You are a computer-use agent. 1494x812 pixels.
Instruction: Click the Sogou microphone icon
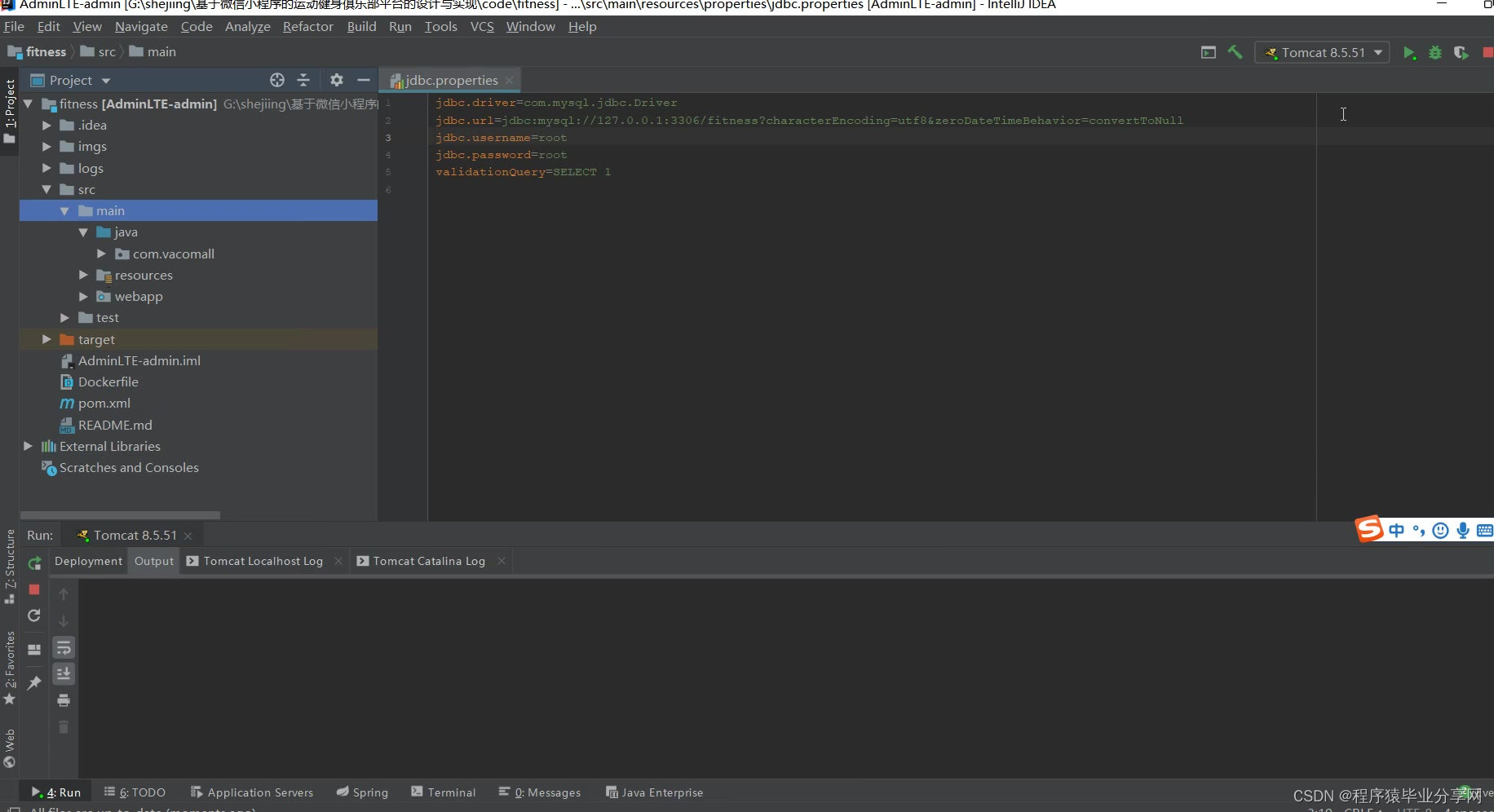(x=1463, y=531)
